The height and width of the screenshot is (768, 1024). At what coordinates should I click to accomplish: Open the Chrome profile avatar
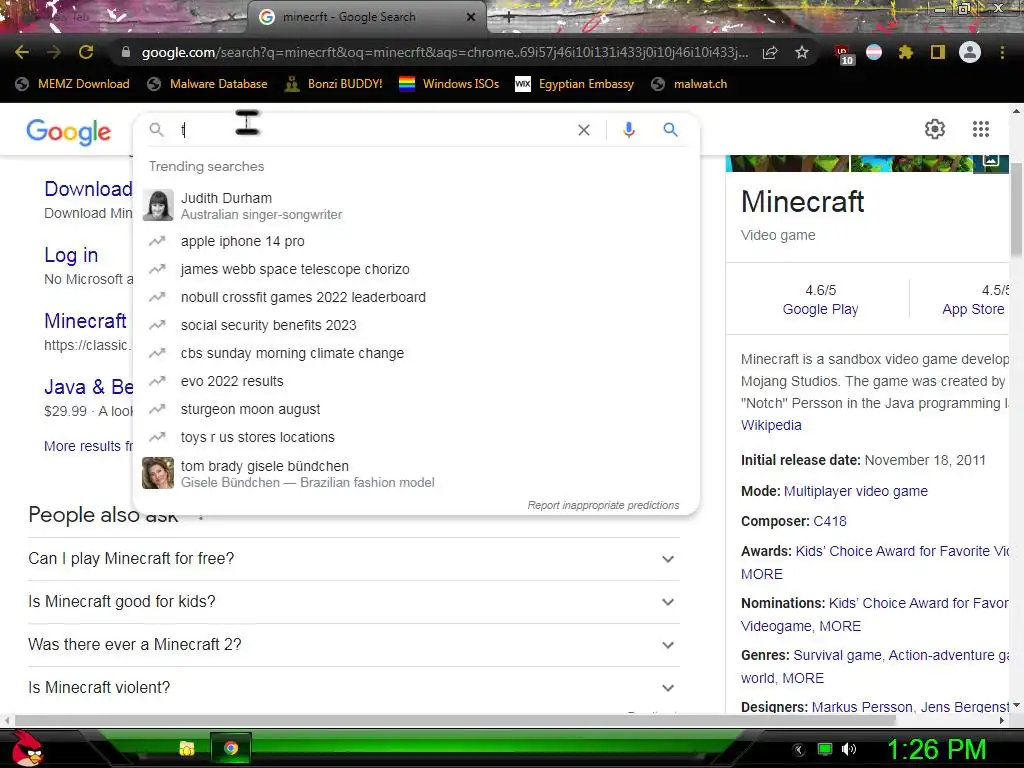[x=970, y=52]
